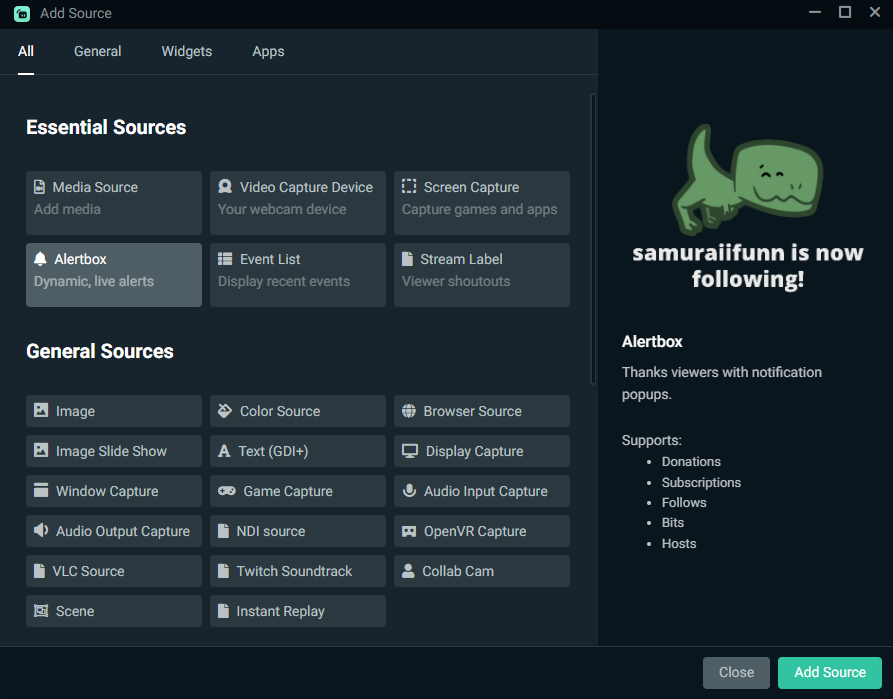This screenshot has width=893, height=699.
Task: Click the "Capture games and apps" description
Action: point(480,210)
